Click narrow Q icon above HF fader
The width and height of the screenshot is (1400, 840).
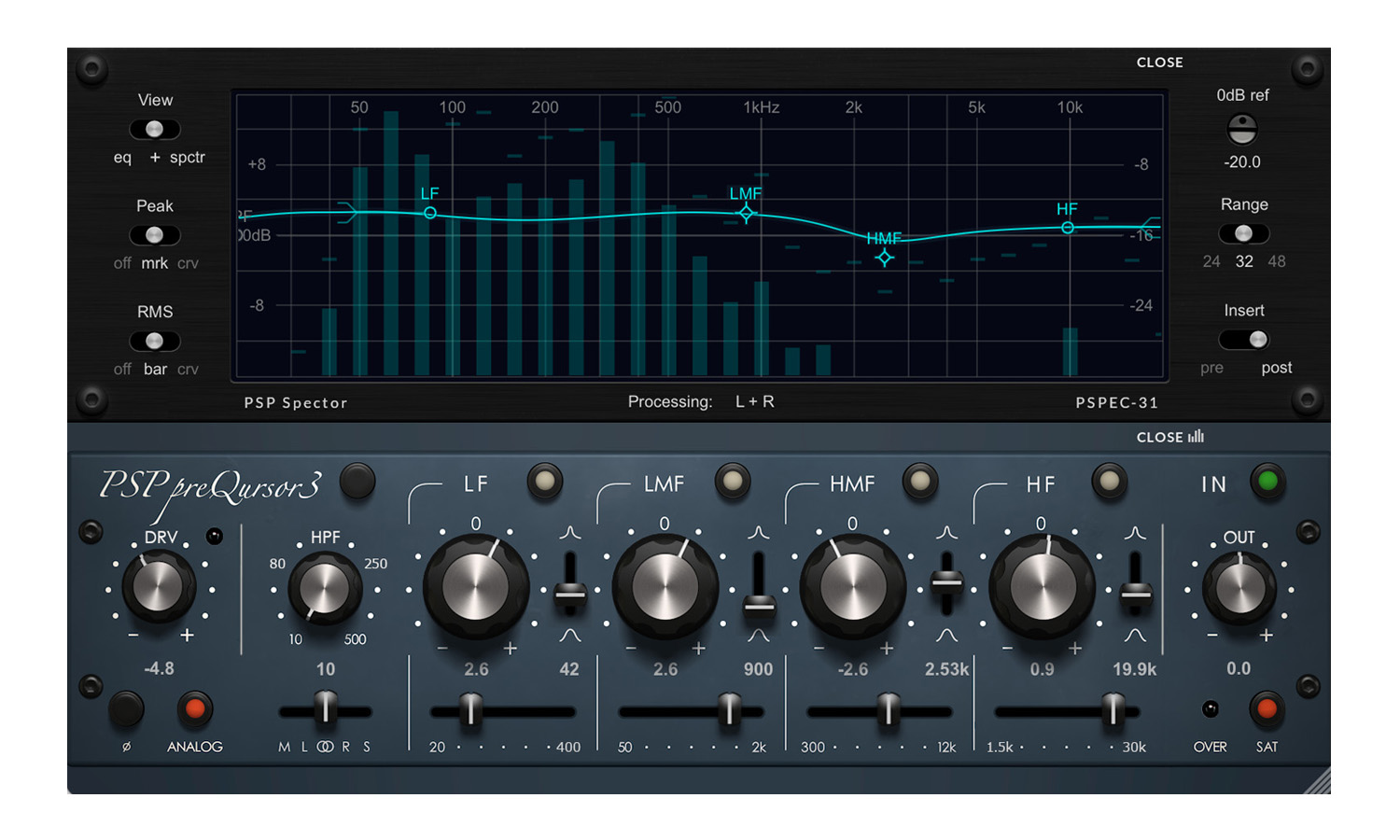[x=1135, y=533]
